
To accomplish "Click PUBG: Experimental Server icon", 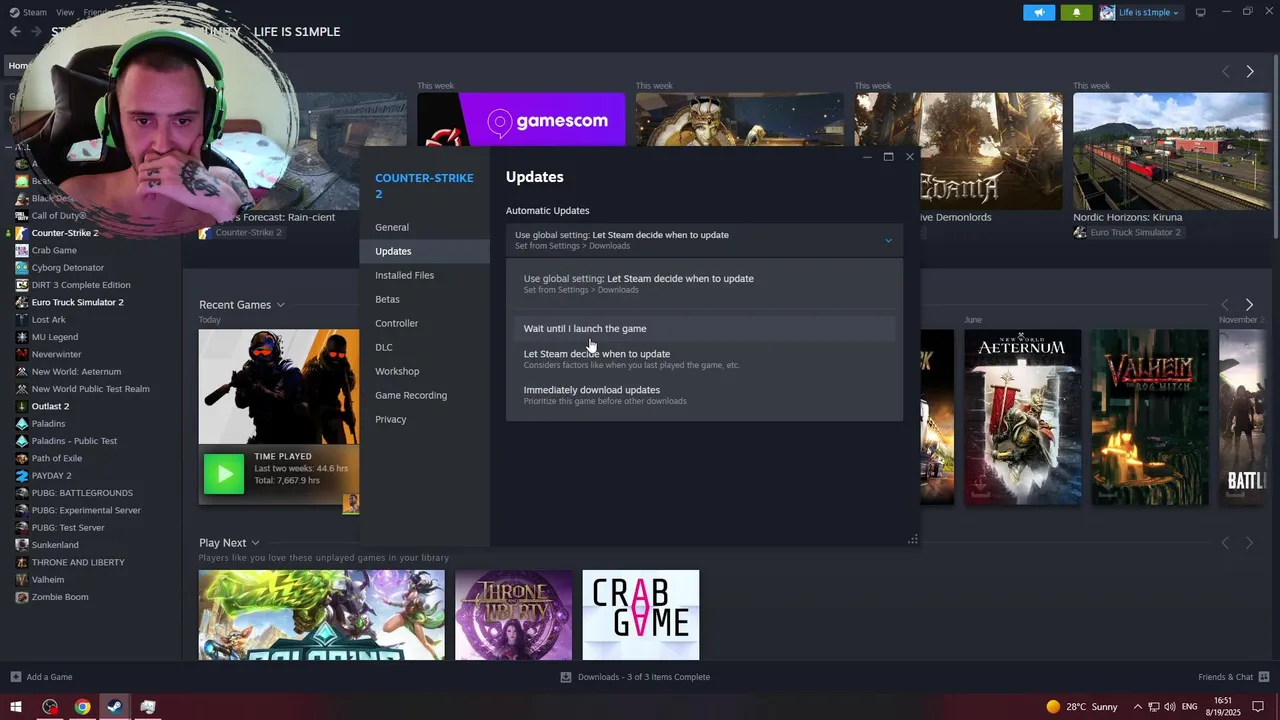I will pos(22,510).
